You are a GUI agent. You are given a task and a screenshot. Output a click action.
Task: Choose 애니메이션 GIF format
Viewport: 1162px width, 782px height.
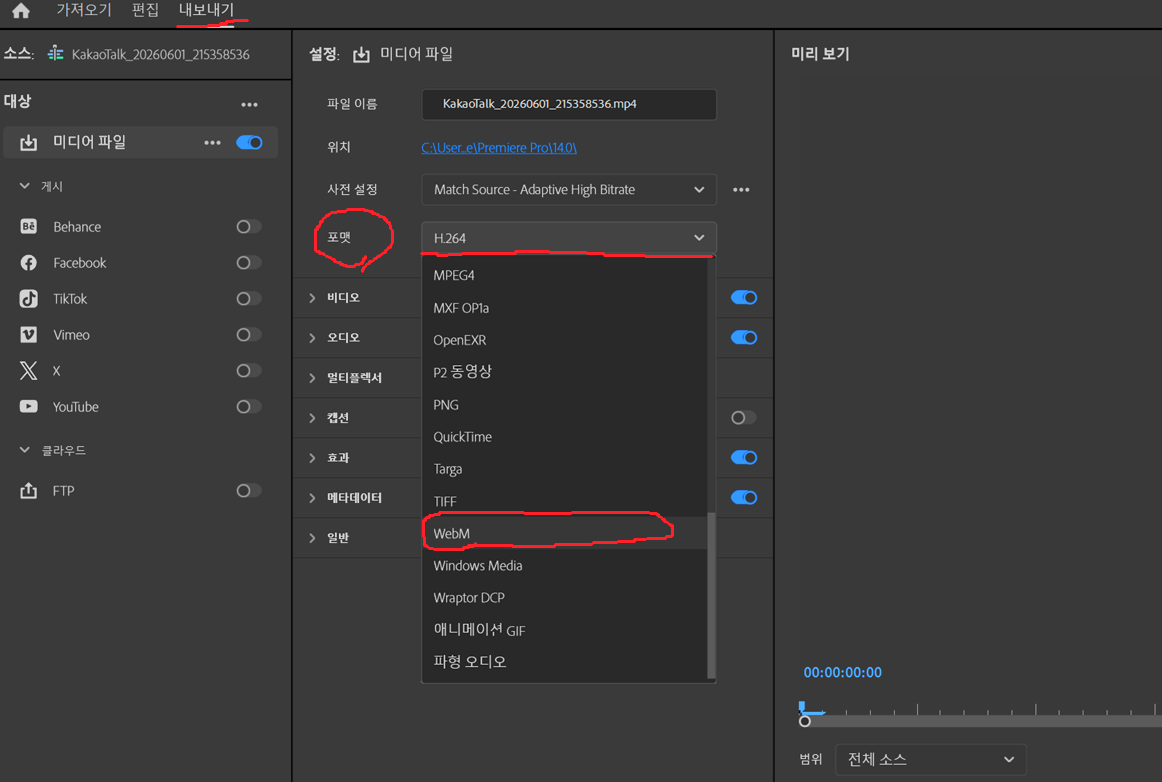(x=565, y=630)
